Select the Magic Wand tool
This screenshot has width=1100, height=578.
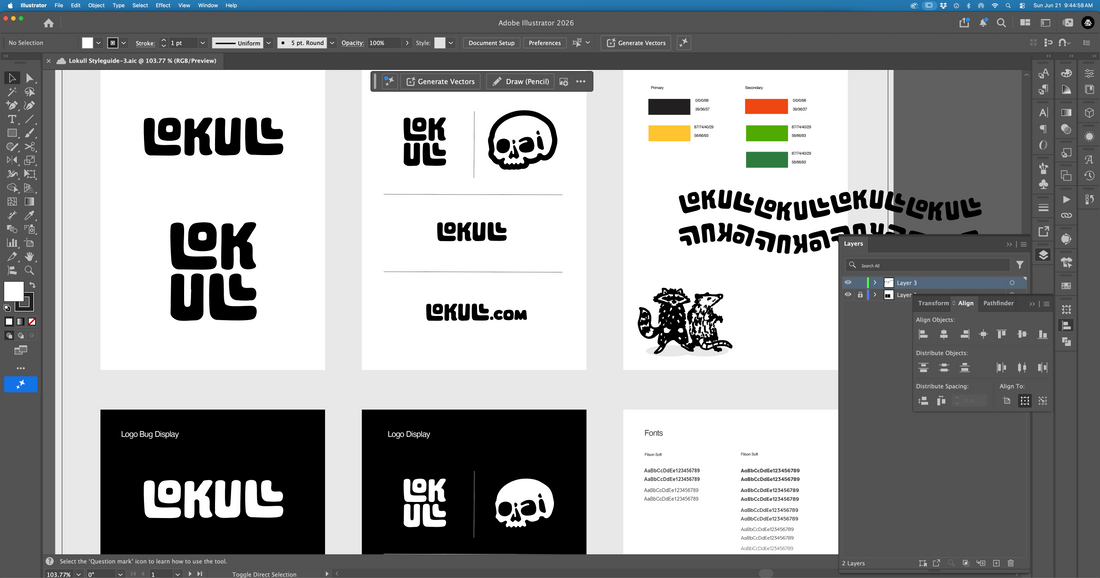click(12, 92)
